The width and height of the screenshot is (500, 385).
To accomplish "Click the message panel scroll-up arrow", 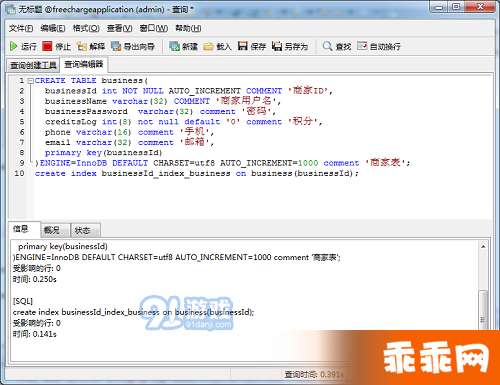I will click(483, 246).
